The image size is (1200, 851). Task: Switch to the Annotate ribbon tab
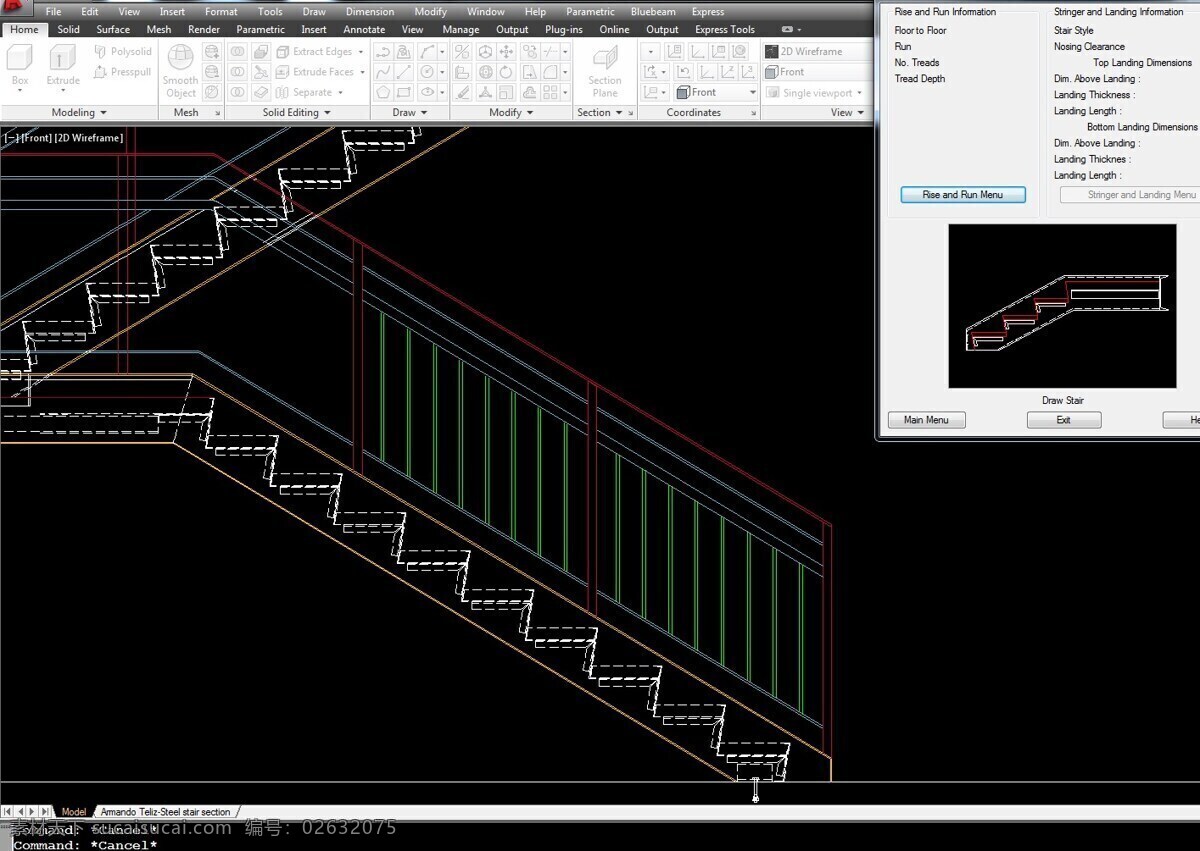click(x=364, y=30)
